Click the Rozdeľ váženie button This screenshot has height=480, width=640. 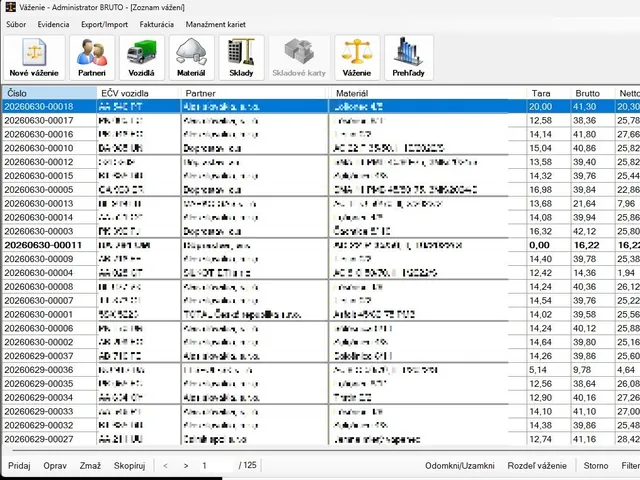[x=537, y=466]
